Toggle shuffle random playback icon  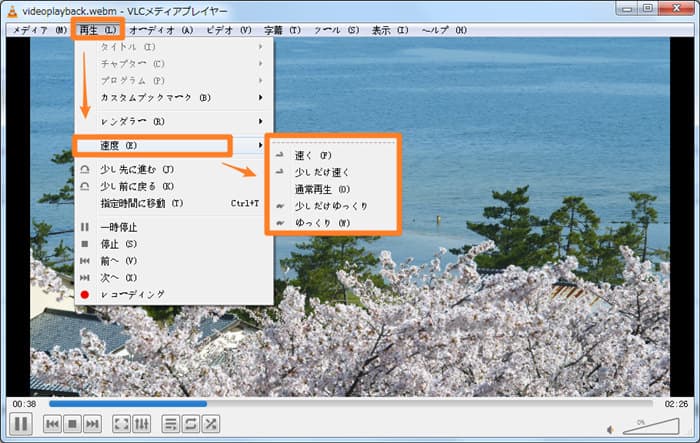[210, 424]
